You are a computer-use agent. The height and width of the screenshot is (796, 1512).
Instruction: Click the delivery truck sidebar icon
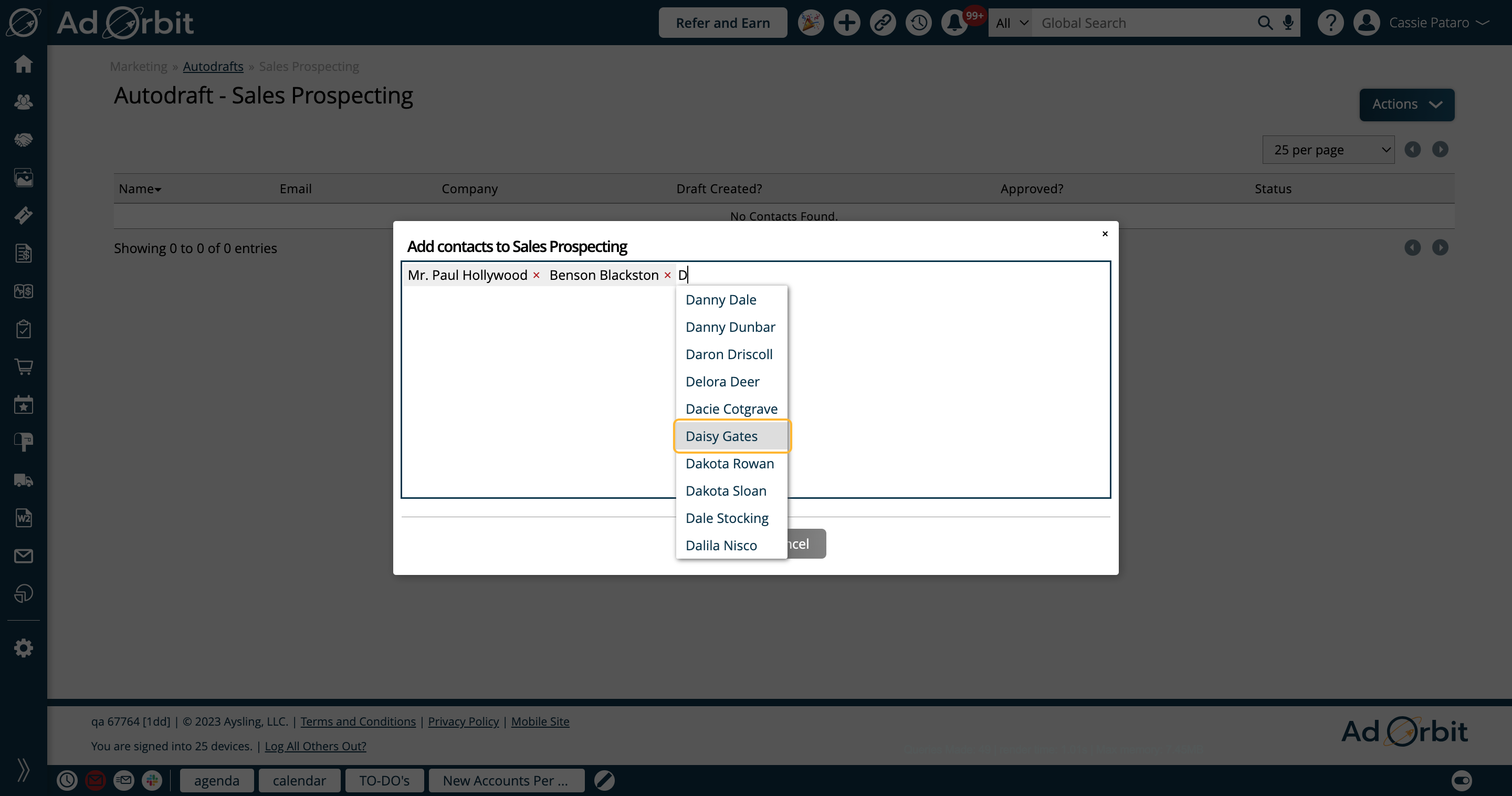tap(24, 480)
